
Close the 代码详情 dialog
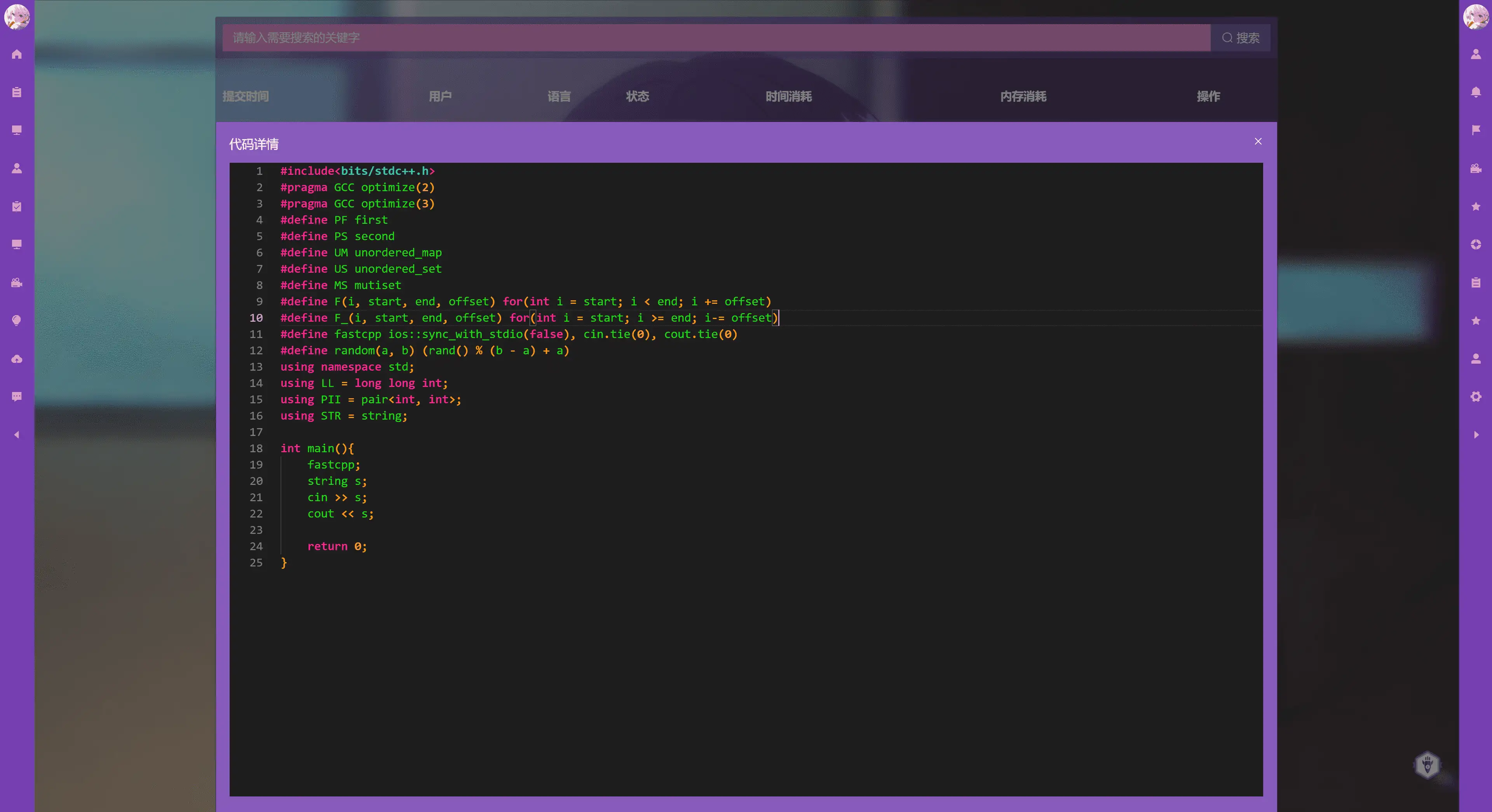(x=1257, y=141)
